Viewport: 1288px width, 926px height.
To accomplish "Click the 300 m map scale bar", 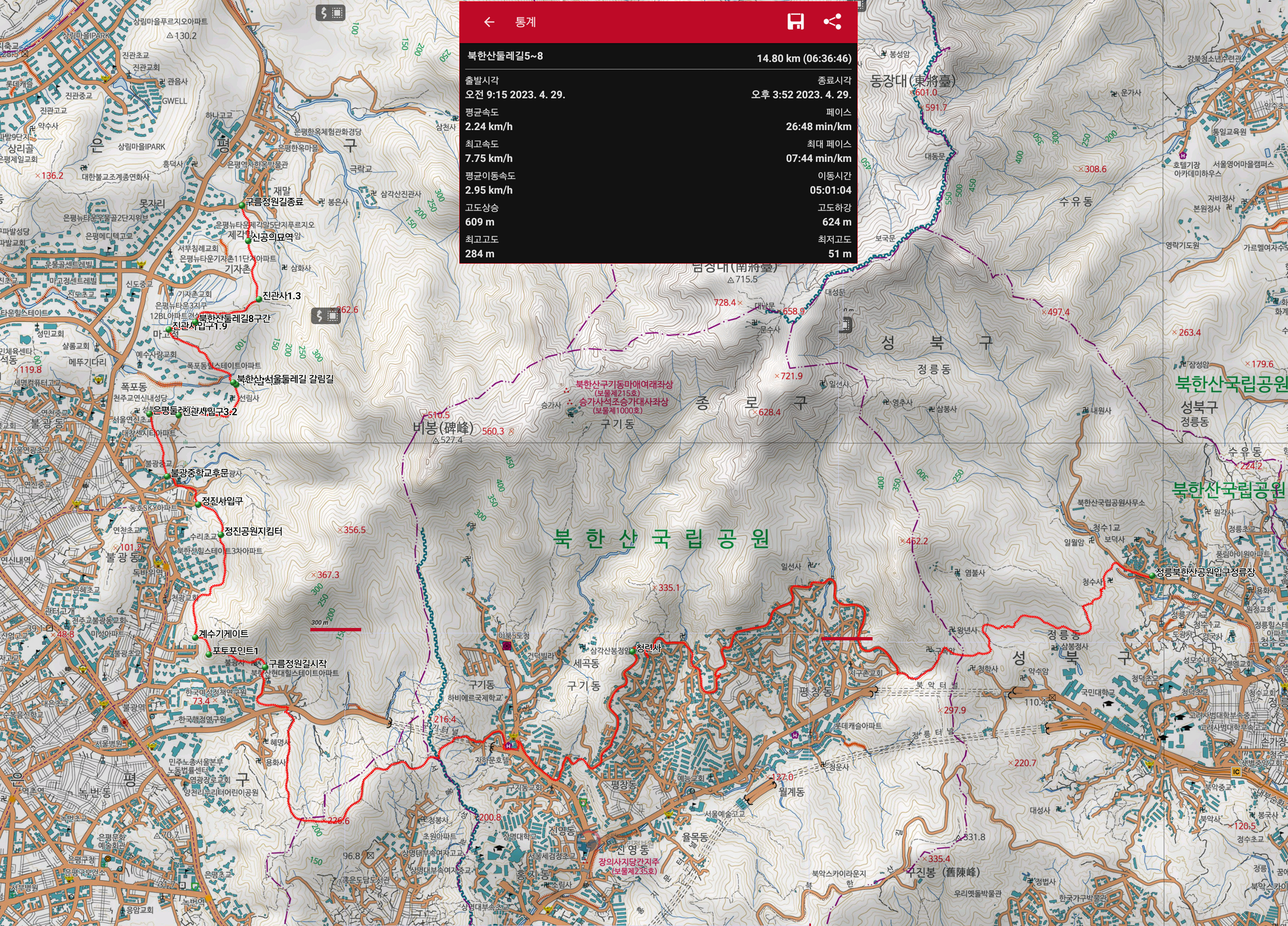I will tap(335, 629).
